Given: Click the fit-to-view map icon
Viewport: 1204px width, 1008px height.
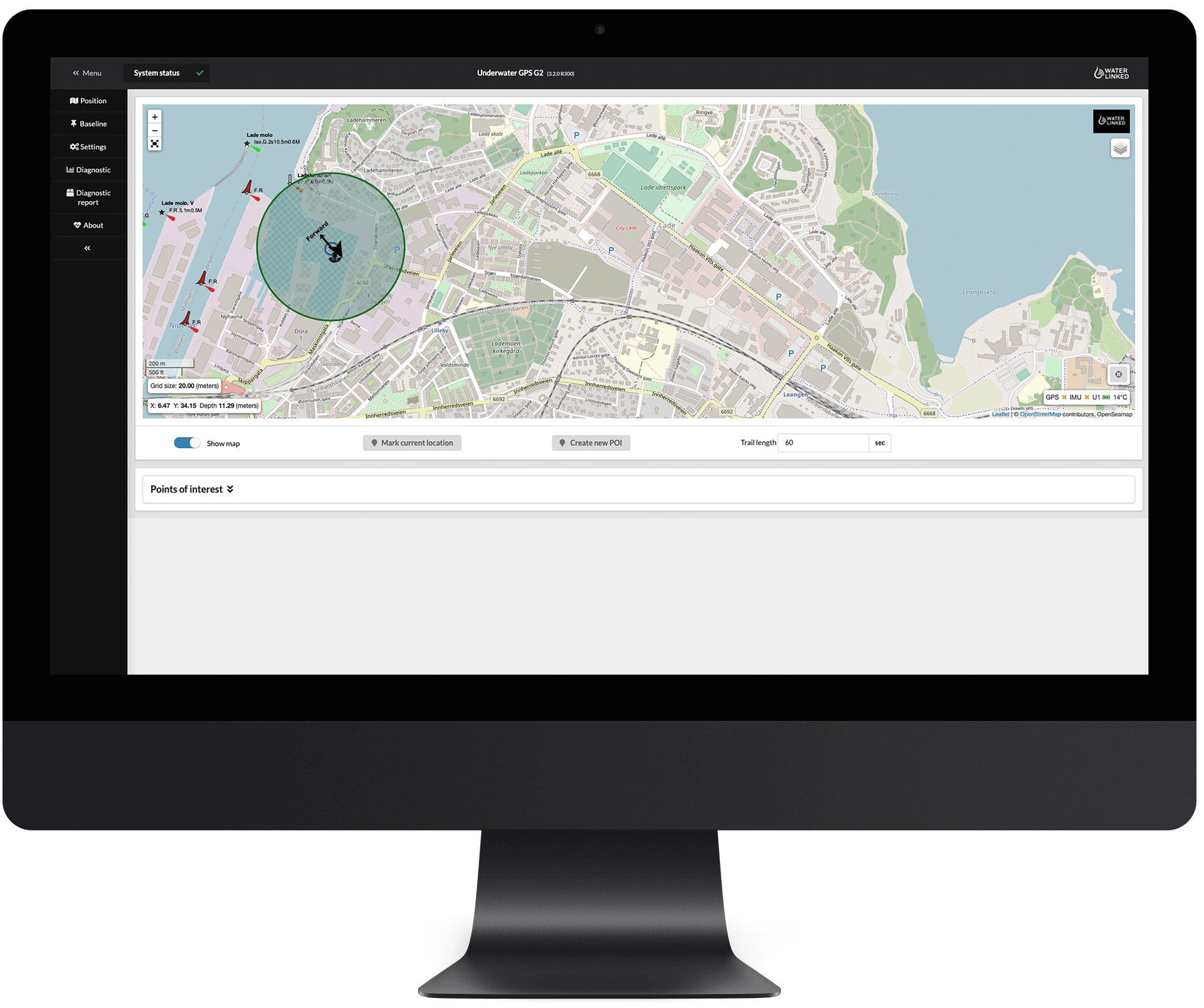Looking at the screenshot, I should pyautogui.click(x=155, y=144).
